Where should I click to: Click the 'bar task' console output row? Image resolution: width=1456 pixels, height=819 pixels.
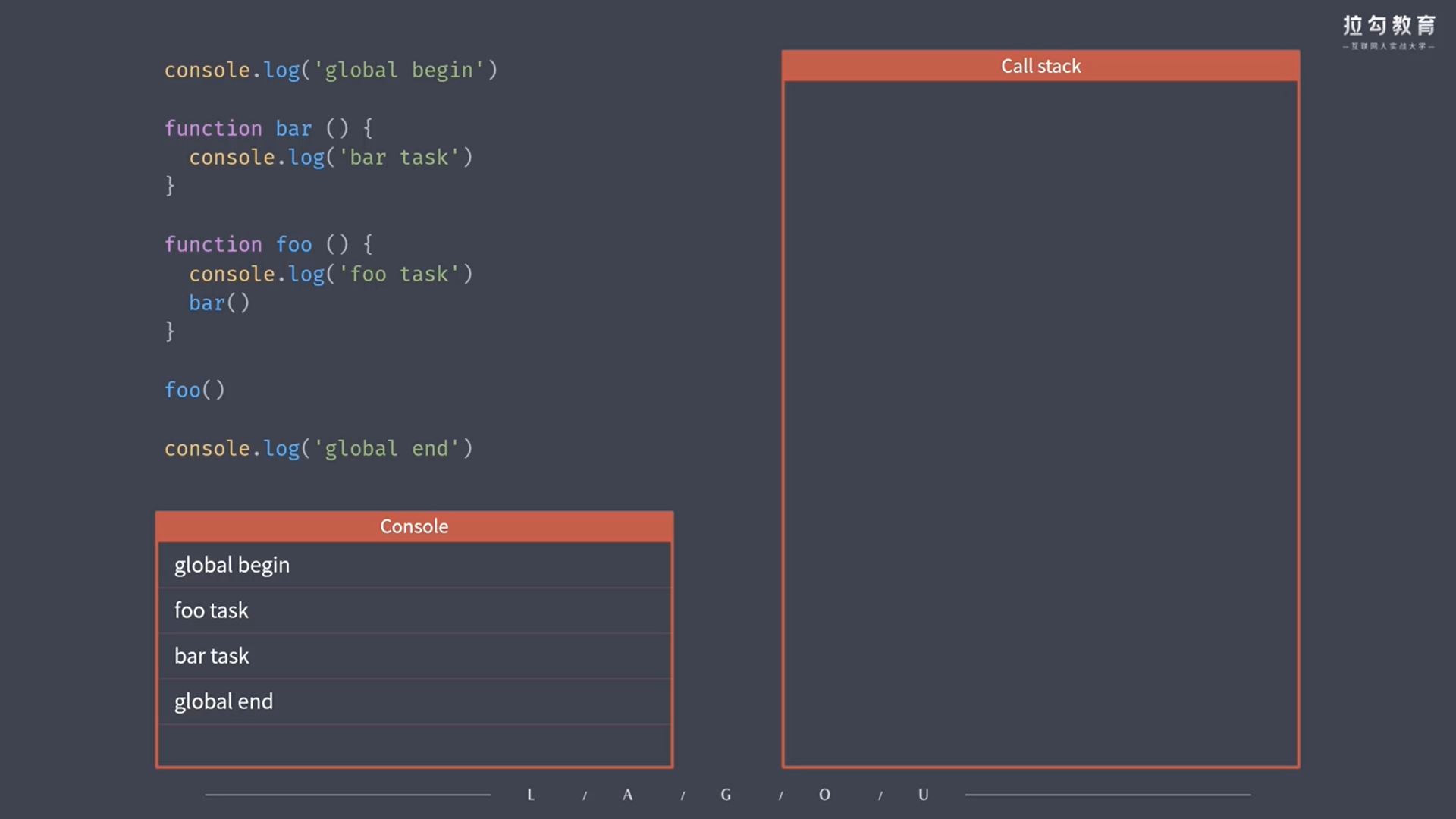tap(414, 656)
